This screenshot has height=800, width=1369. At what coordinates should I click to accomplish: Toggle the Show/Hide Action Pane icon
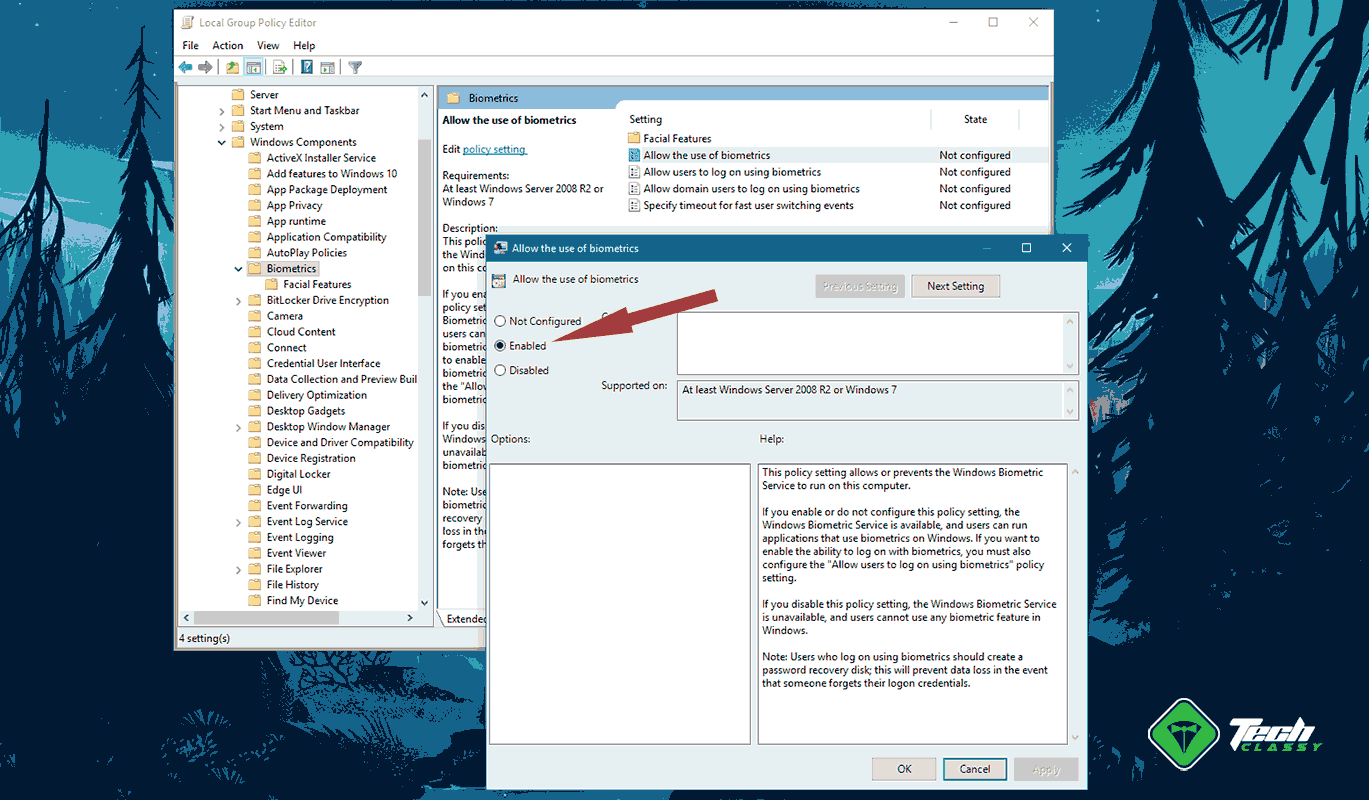coord(327,67)
